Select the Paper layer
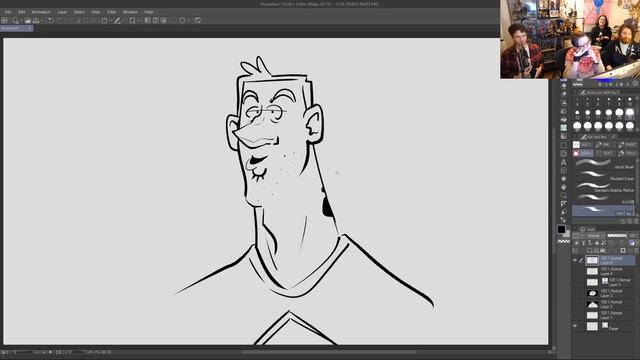The width and height of the screenshot is (640, 360). point(610,326)
